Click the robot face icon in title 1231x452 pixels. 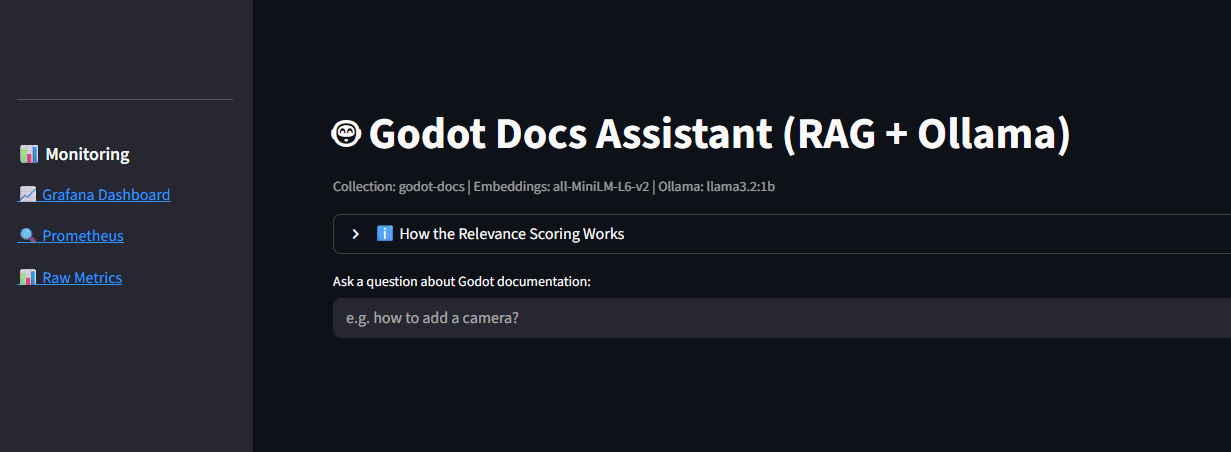[x=346, y=133]
